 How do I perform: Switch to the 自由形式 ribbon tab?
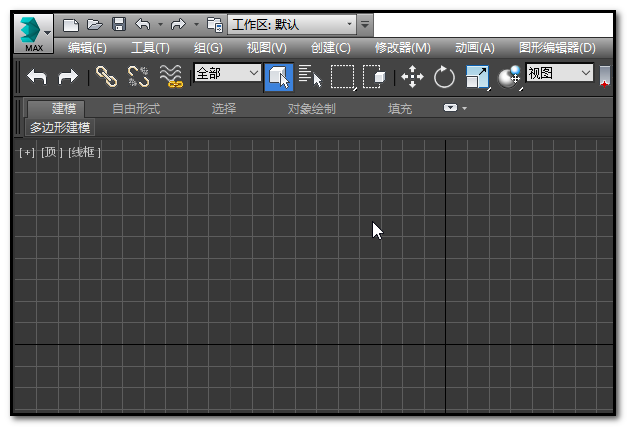(136, 108)
